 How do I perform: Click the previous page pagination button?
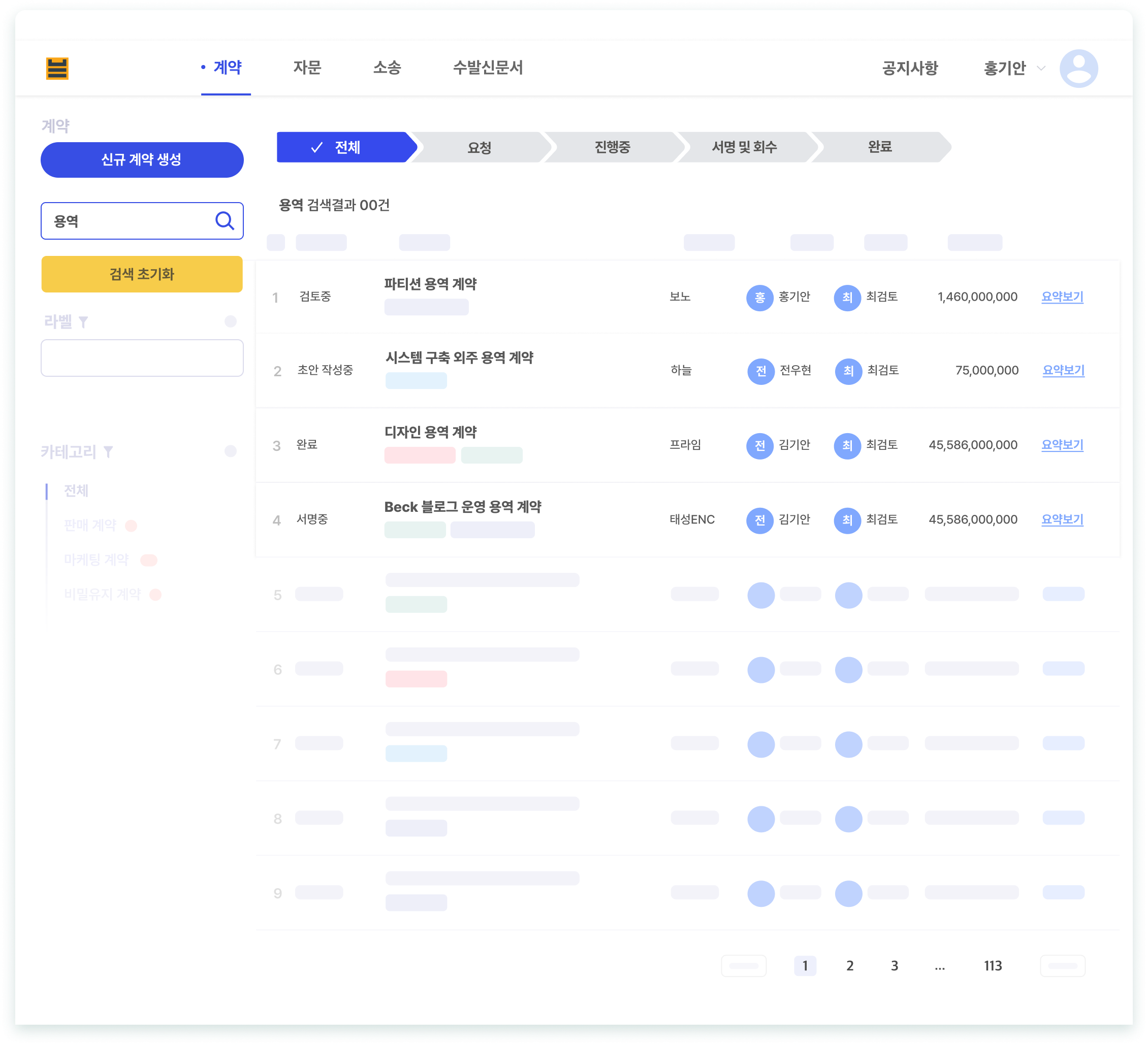tap(743, 966)
